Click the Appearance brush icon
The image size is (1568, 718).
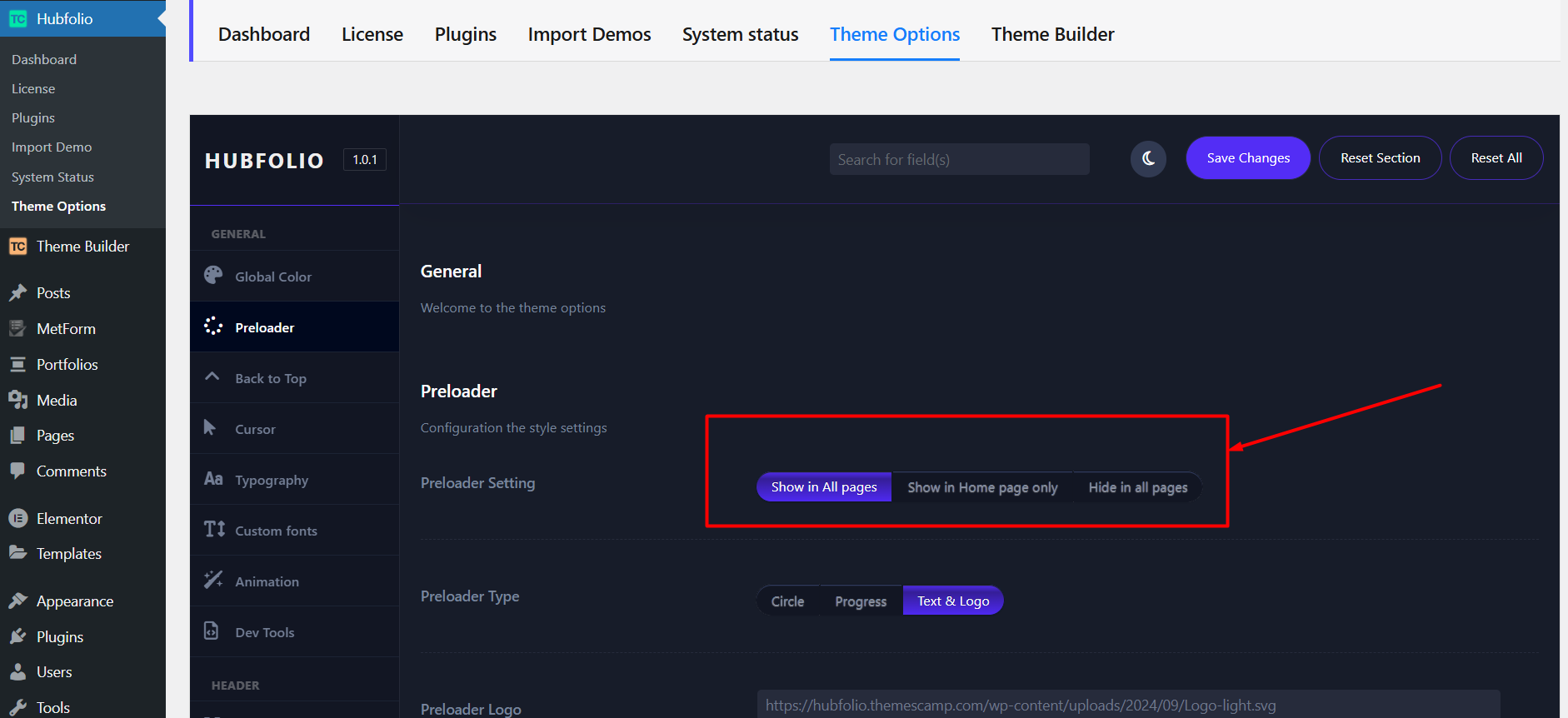pos(18,601)
